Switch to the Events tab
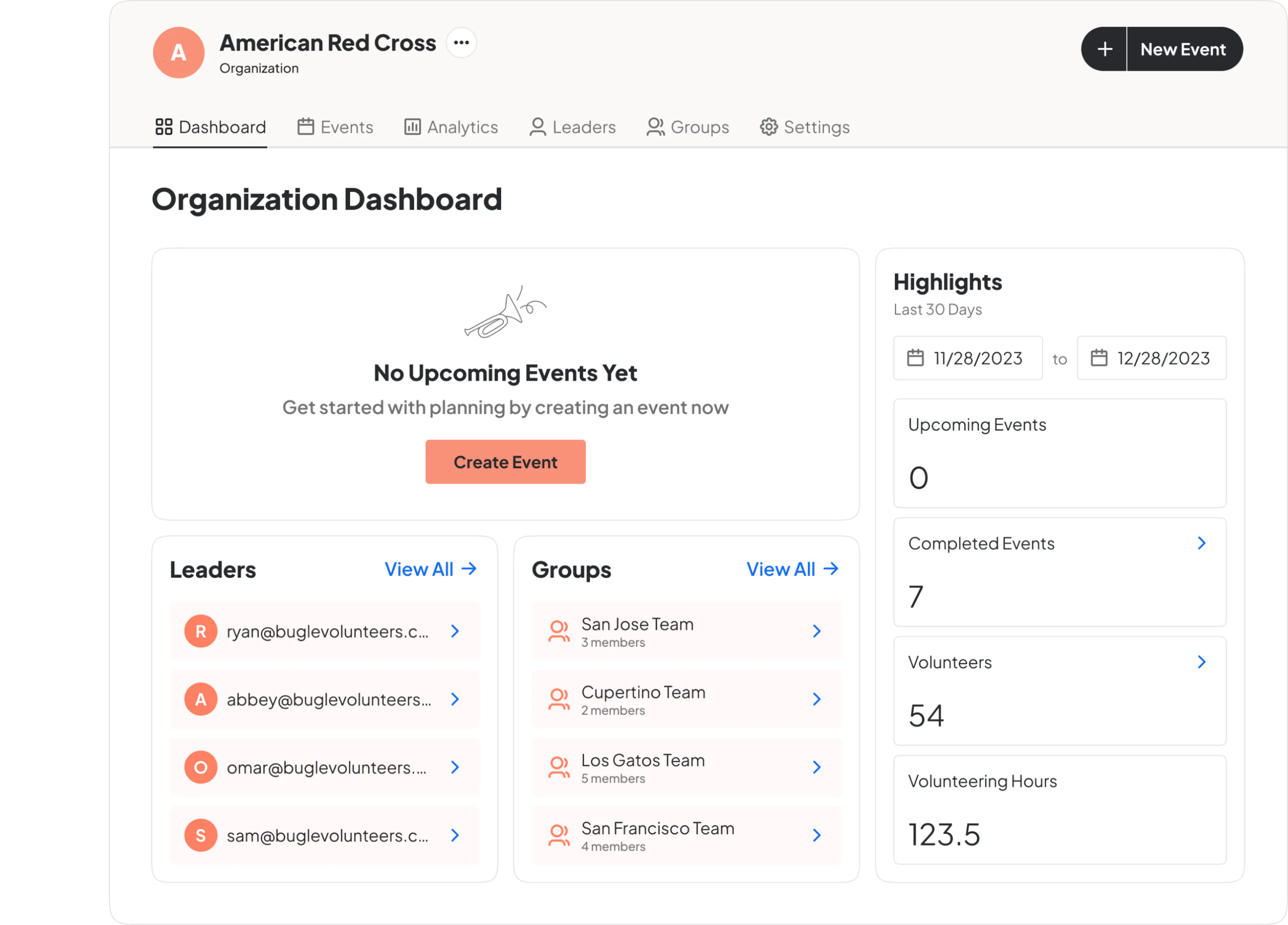 335,127
